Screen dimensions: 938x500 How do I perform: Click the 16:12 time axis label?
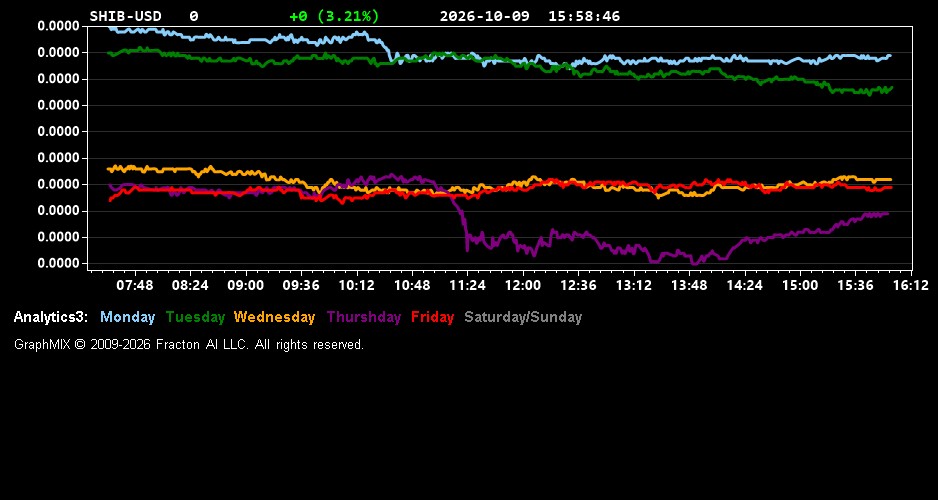click(910, 285)
